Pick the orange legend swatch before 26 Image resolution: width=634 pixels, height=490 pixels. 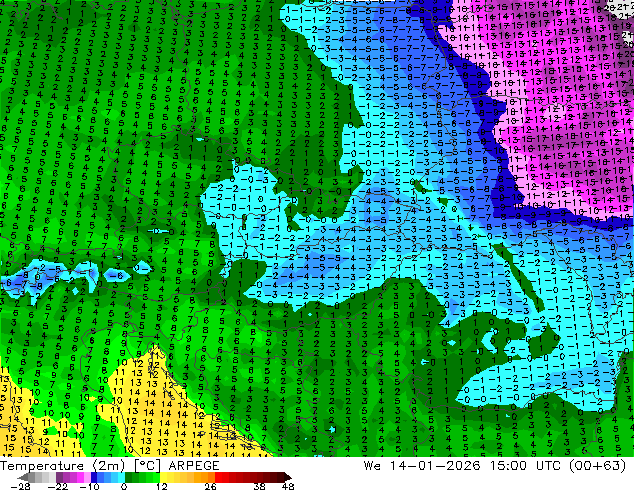coord(211,477)
